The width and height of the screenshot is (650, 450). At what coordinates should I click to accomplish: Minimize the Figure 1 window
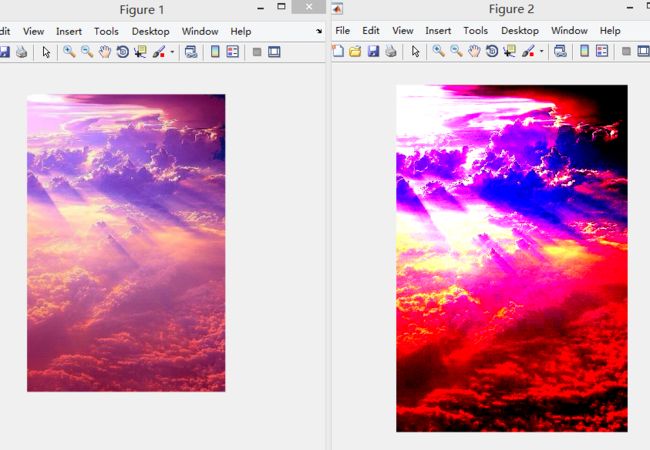(260, 8)
